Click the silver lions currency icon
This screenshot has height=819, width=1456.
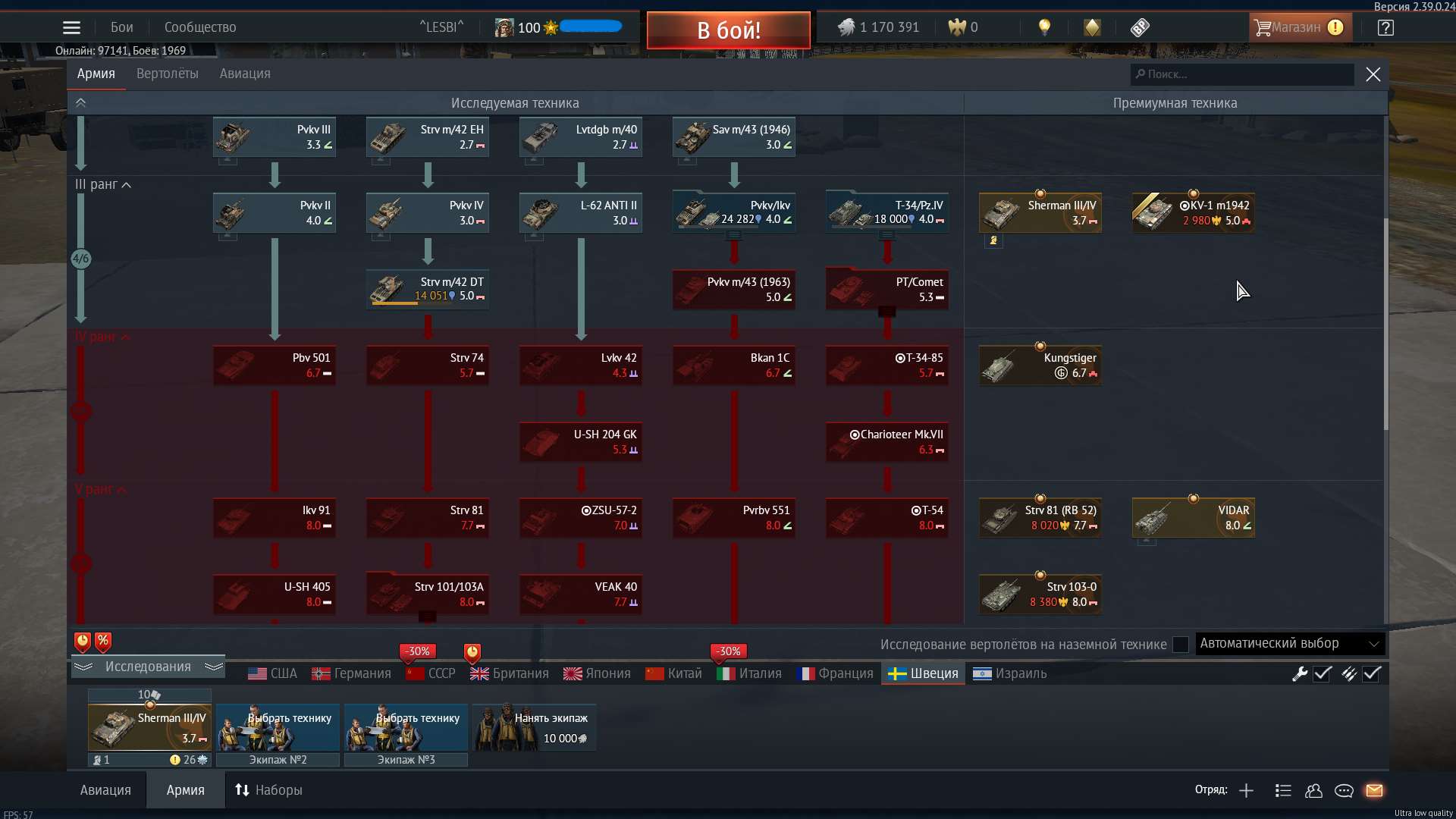[x=846, y=27]
